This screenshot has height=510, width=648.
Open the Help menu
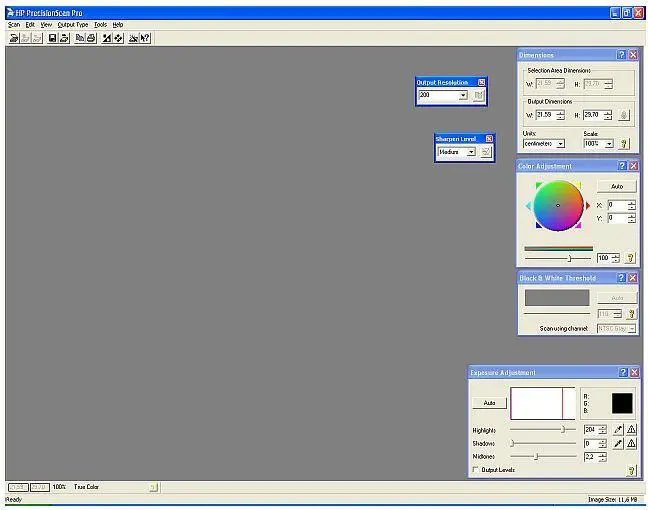tap(118, 25)
